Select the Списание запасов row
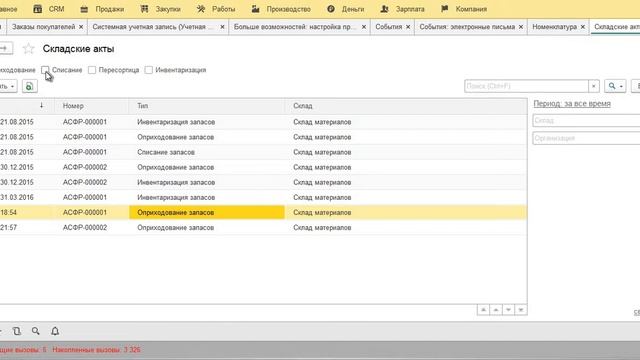The width and height of the screenshot is (640, 360). (263, 152)
